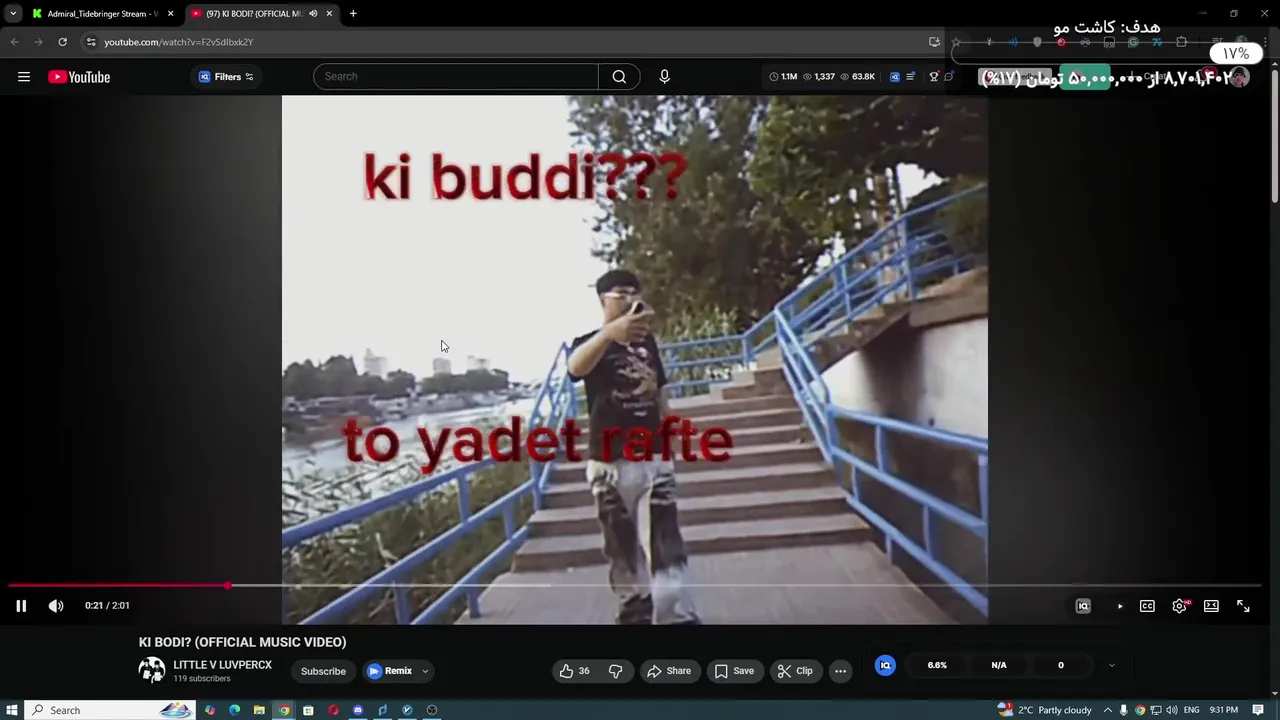This screenshot has height=720, width=1280.
Task: Pause the video
Action: 21,606
